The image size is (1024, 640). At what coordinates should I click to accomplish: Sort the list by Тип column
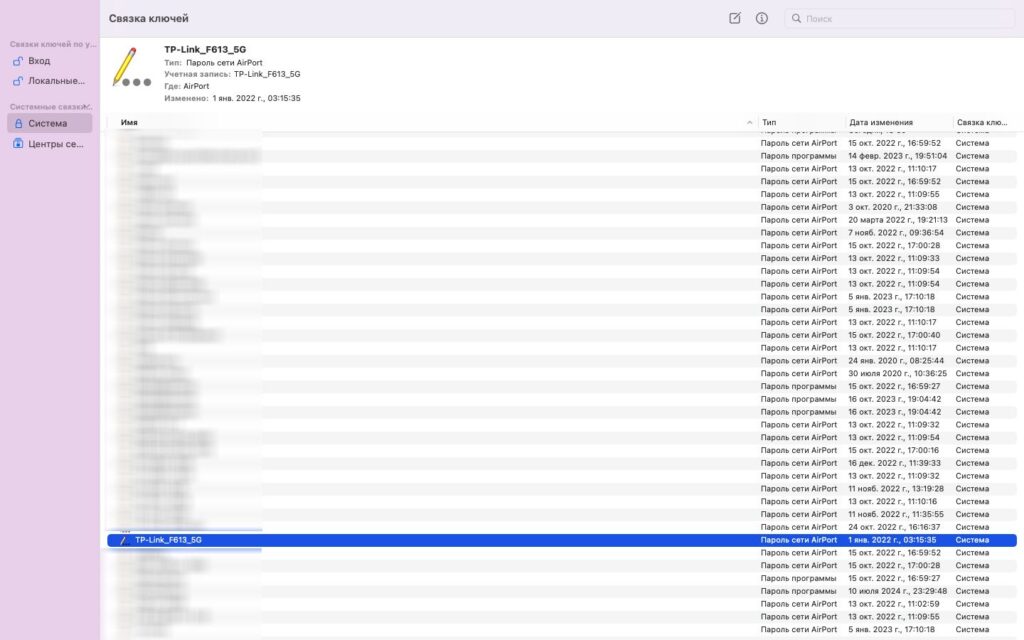769,122
